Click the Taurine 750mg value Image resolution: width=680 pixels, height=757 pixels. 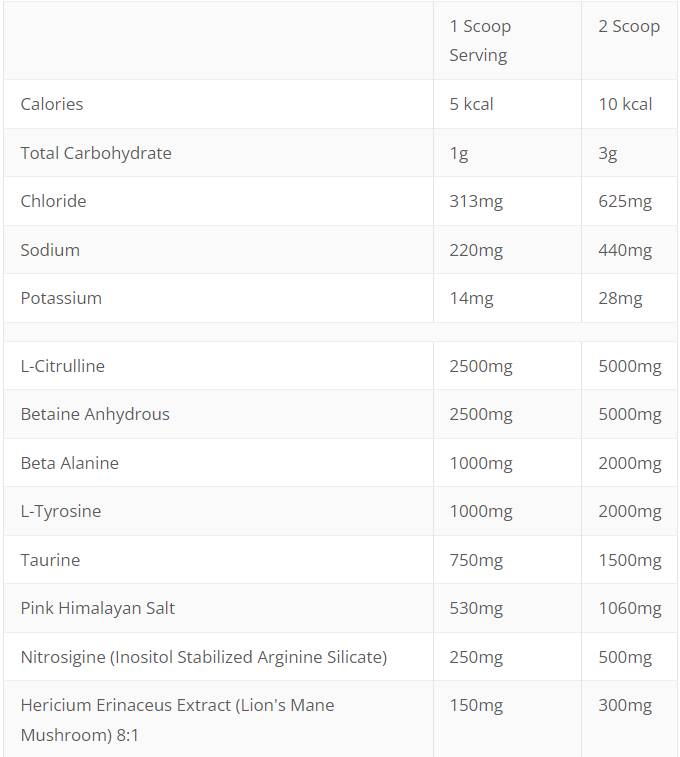(x=476, y=560)
